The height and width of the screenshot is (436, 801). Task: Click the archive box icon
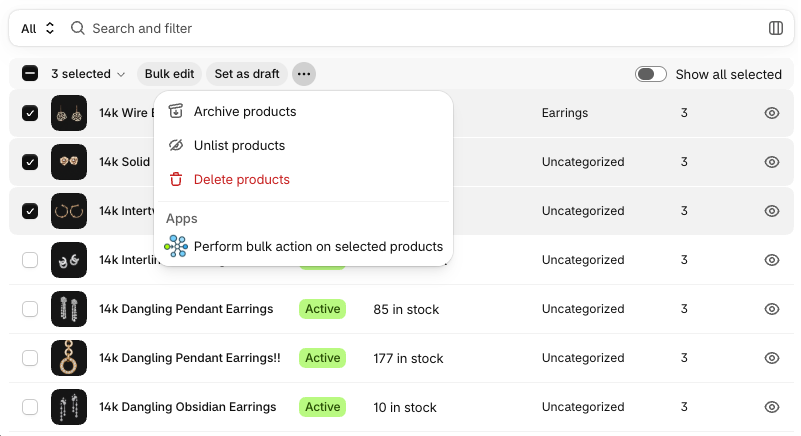(x=176, y=111)
